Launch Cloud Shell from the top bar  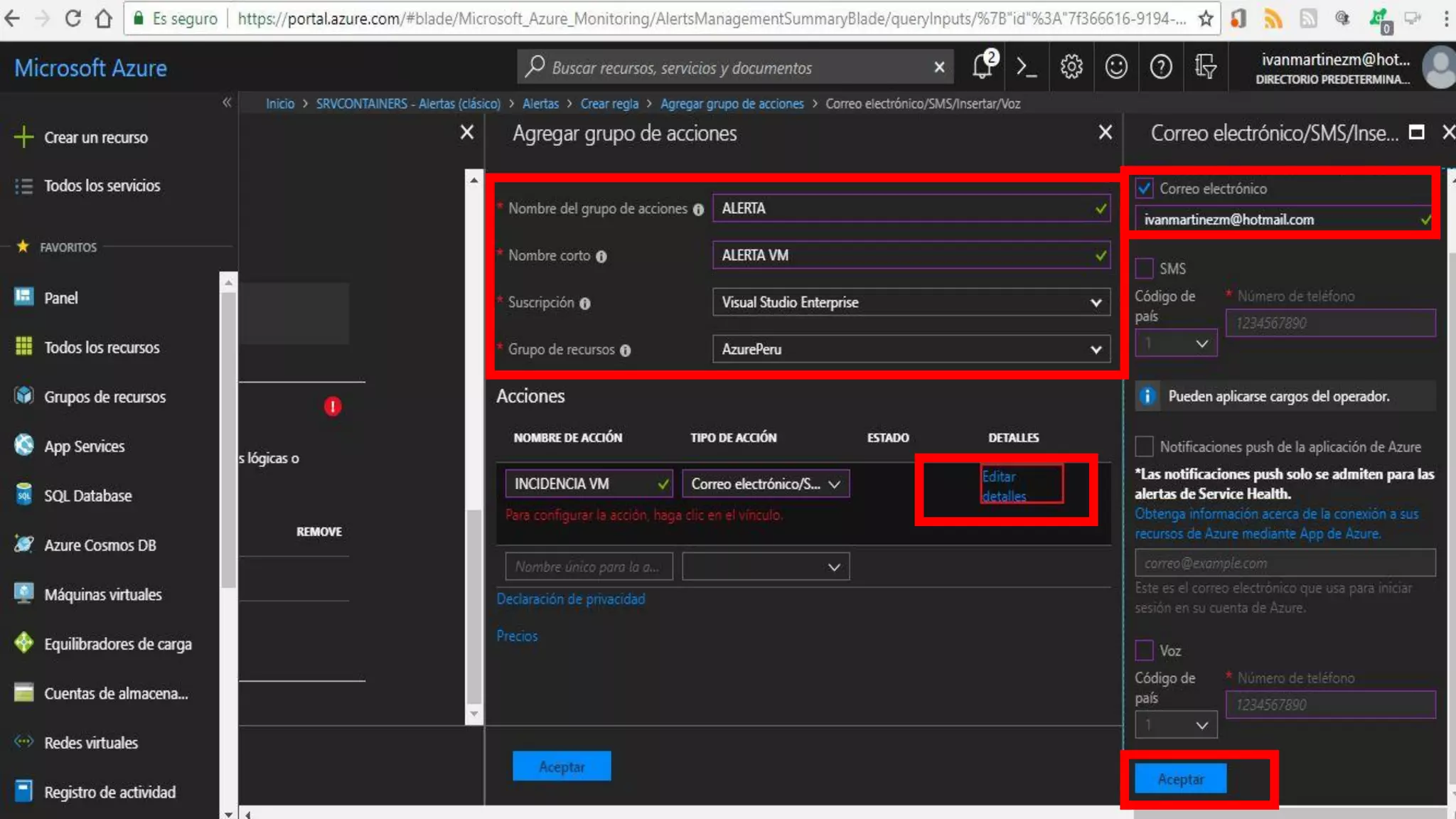(x=1027, y=68)
